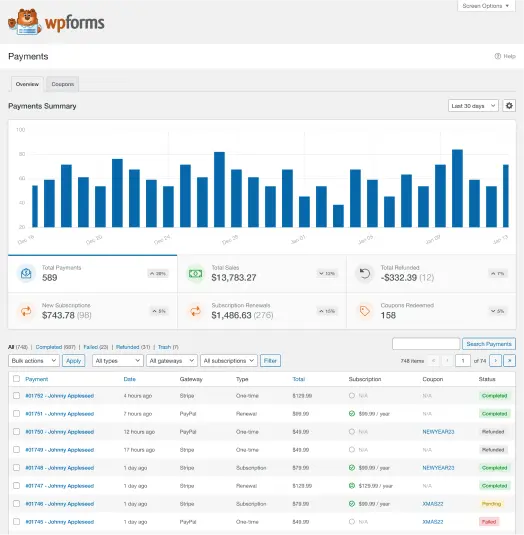Toggle select-all checkbox in table header
Viewport: 524px width, 535px height.
[x=16, y=379]
